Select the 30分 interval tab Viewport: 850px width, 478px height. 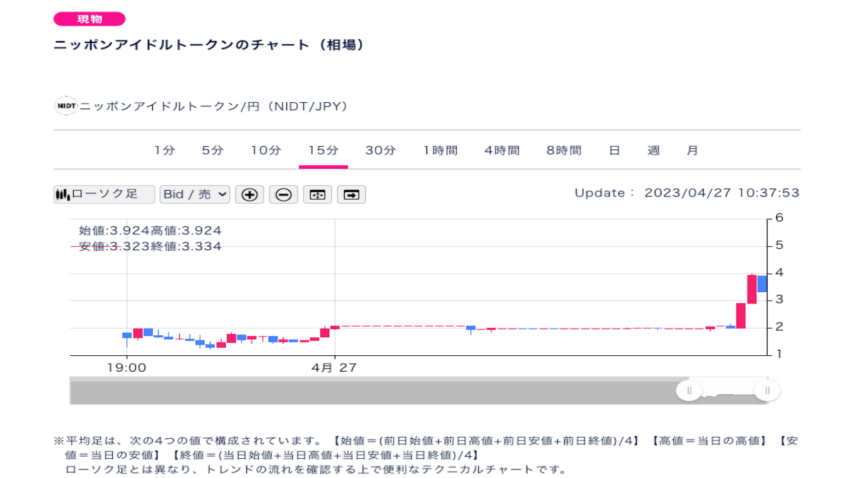click(381, 151)
